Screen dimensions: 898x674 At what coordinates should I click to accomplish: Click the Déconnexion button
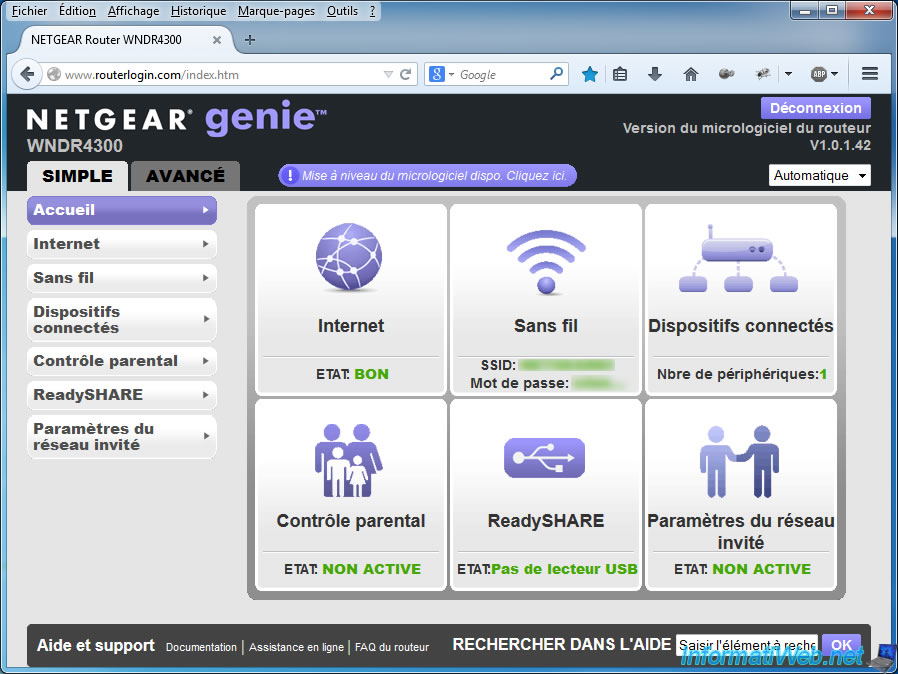click(816, 108)
